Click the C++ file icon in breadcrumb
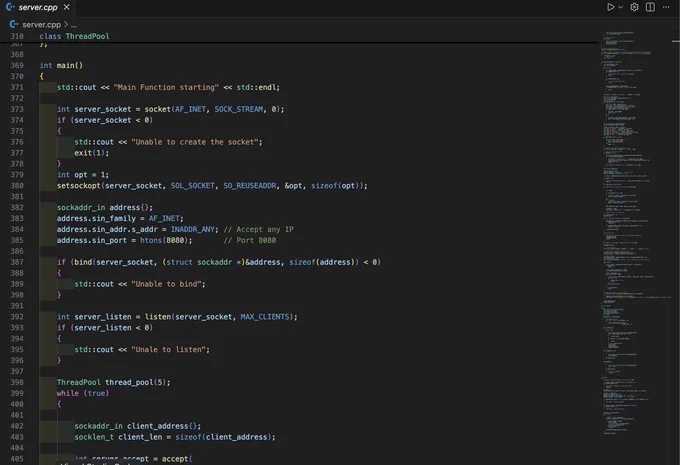This screenshot has height=465, width=680. click(x=14, y=24)
